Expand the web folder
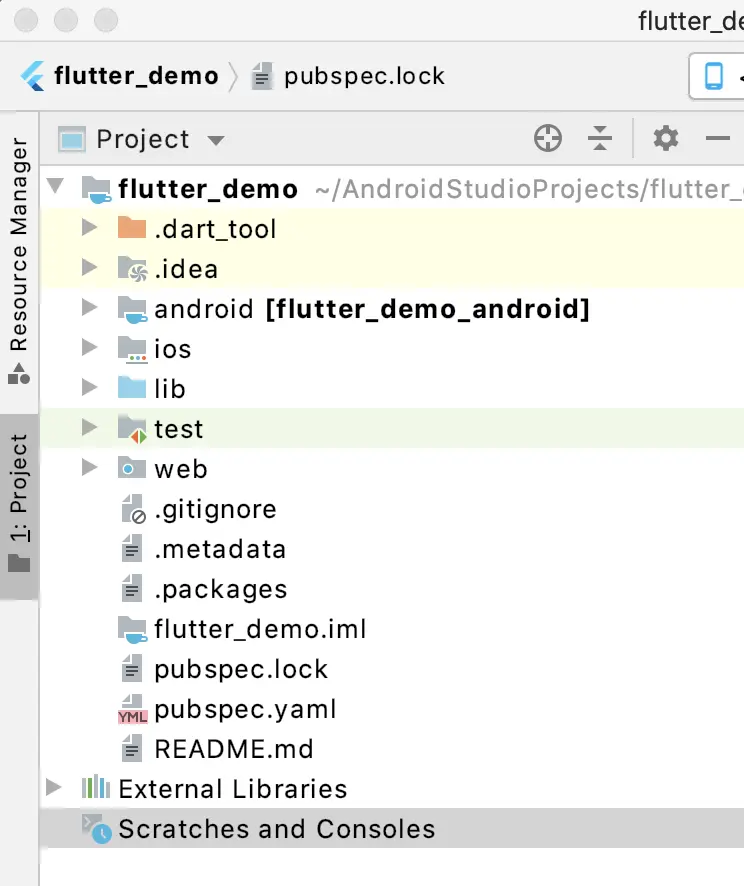The width and height of the screenshot is (744, 886). [89, 467]
